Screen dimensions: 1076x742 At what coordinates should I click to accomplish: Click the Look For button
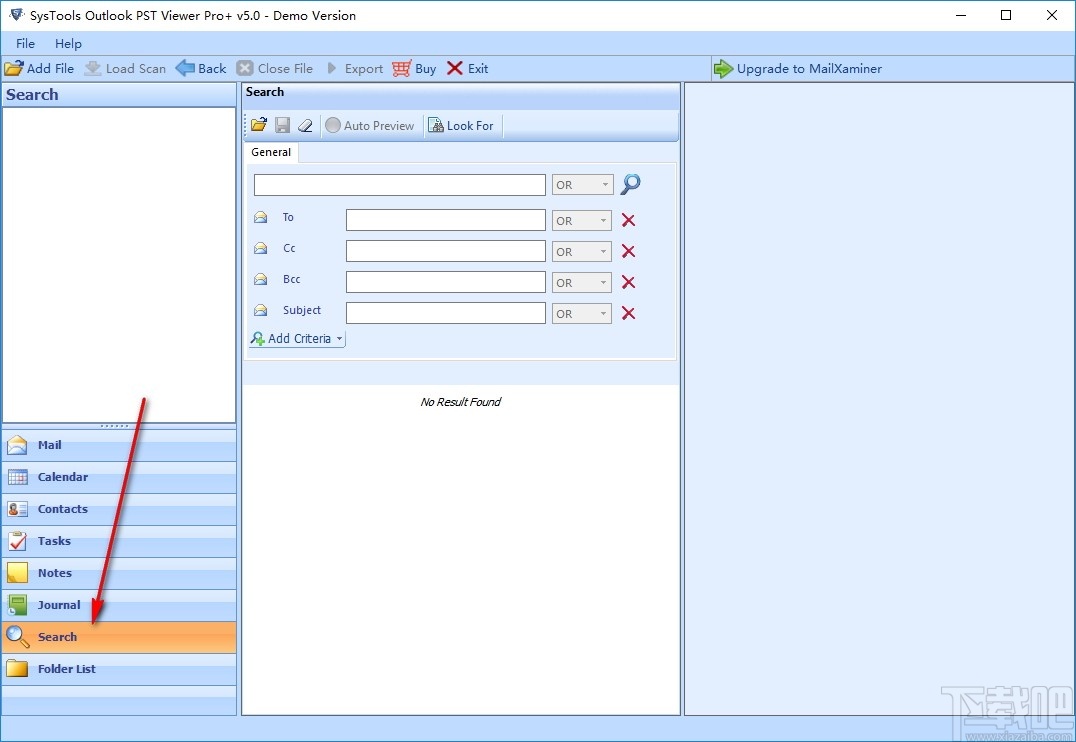[x=461, y=125]
